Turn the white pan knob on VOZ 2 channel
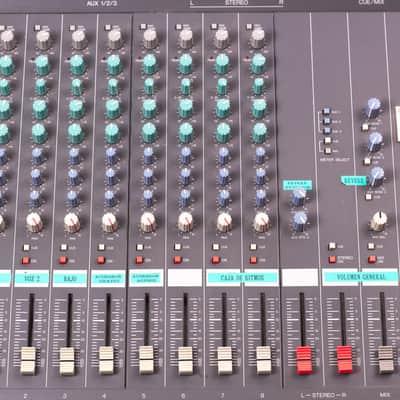This screenshot has height=400, width=400. click(34, 222)
